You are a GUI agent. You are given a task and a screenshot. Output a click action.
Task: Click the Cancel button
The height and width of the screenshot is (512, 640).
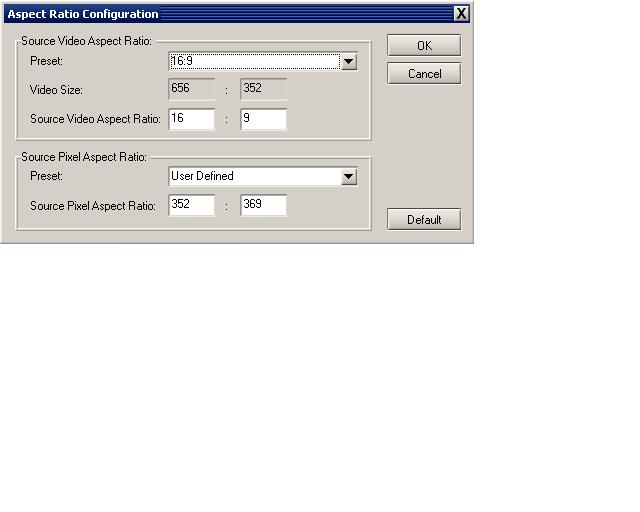tap(424, 73)
